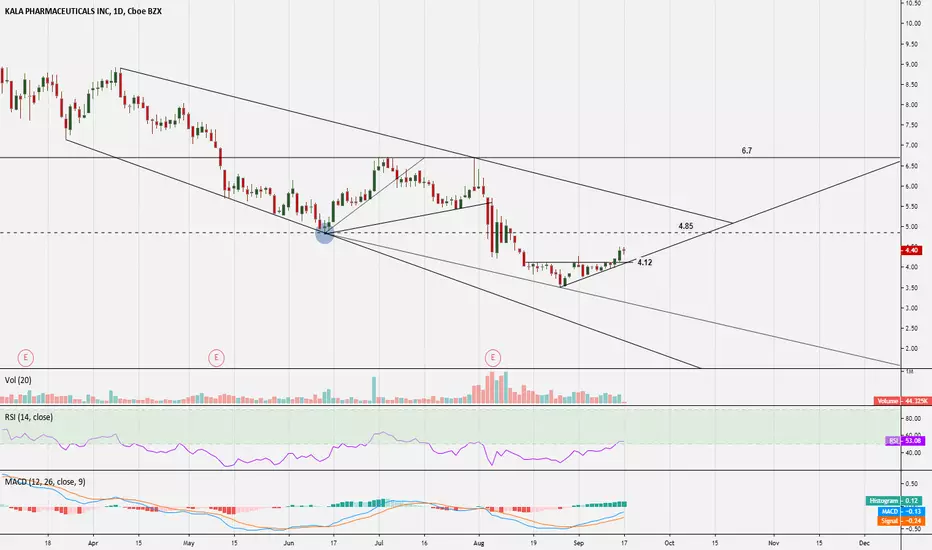Open the Vol (20) indicator label

click(x=18, y=380)
